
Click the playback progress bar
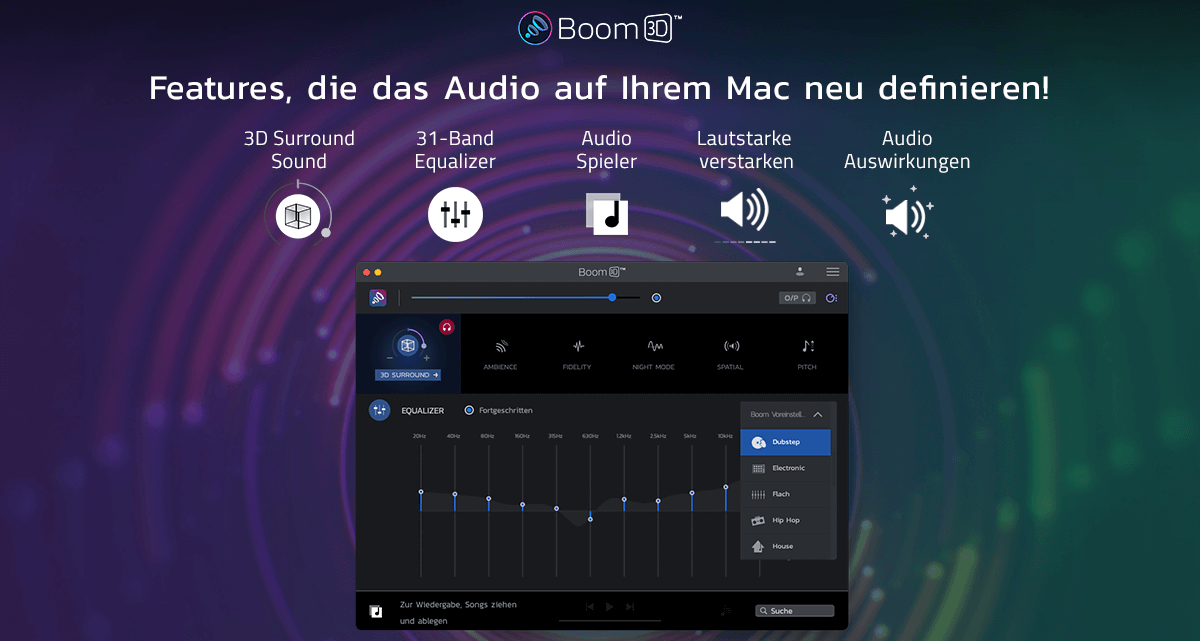coord(610,622)
